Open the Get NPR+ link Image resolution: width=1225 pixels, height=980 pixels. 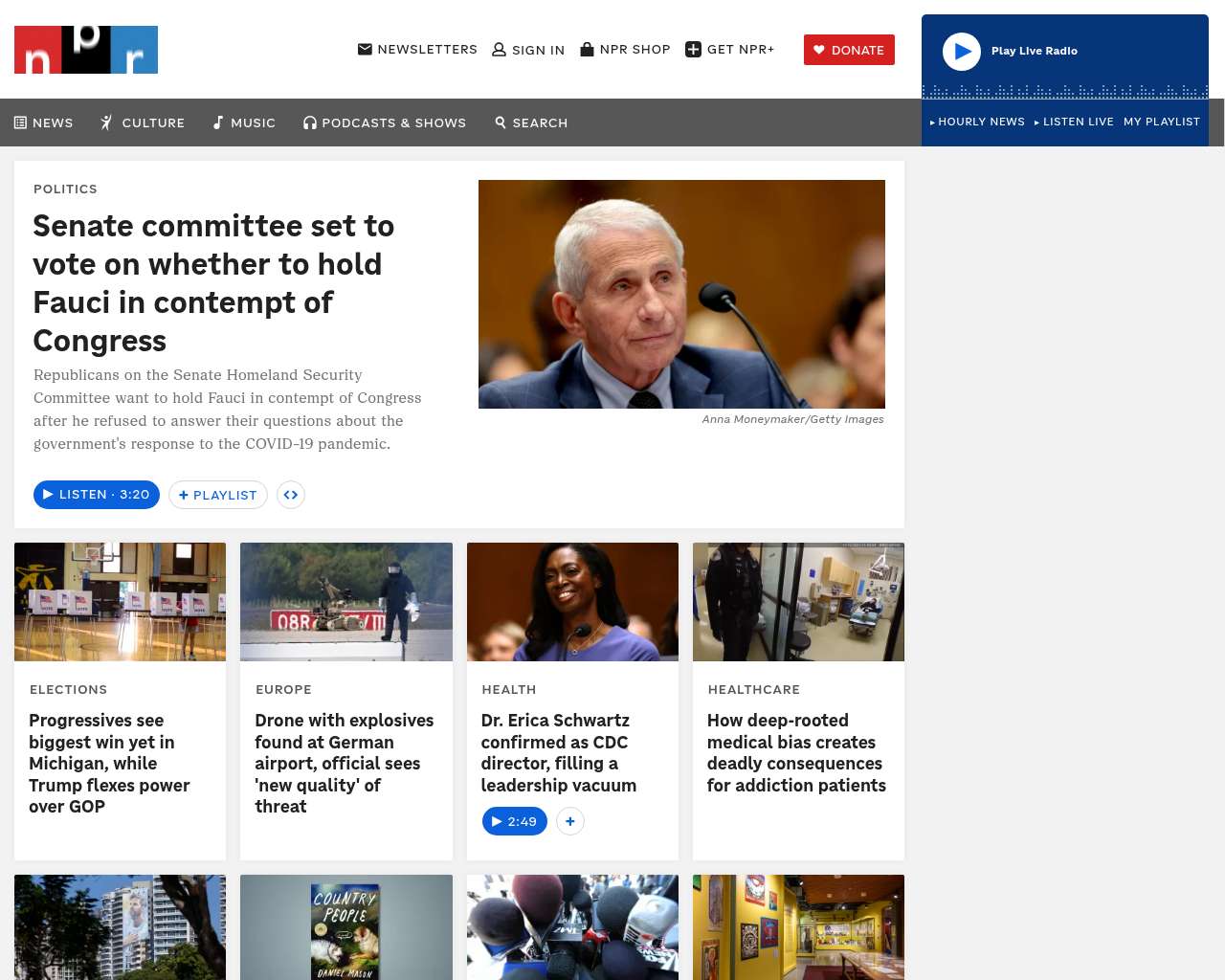(730, 49)
